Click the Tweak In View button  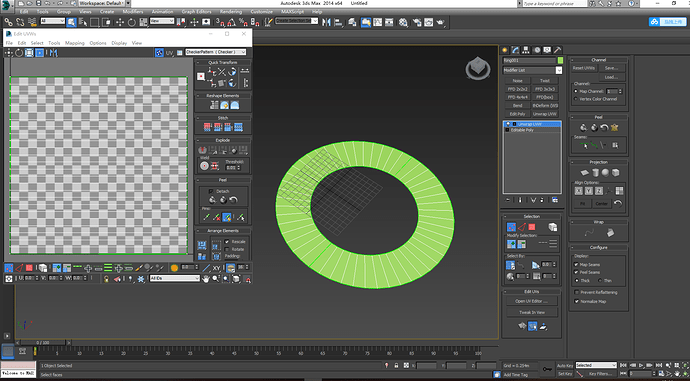[x=532, y=312]
